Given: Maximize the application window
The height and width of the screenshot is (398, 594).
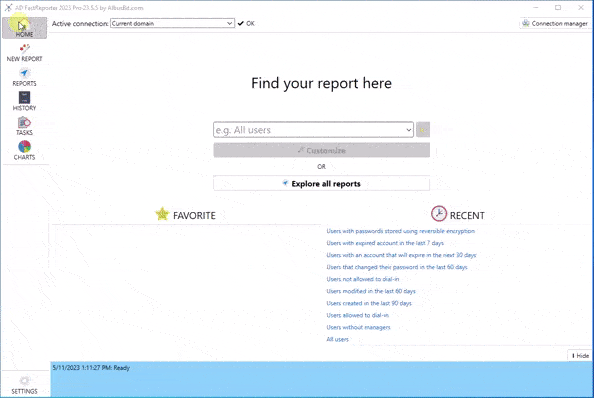Looking at the screenshot, I should pos(558,8).
